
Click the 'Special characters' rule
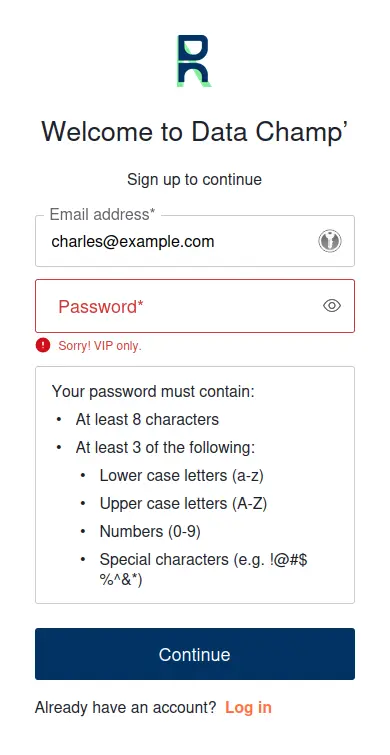pyautogui.click(x=204, y=570)
